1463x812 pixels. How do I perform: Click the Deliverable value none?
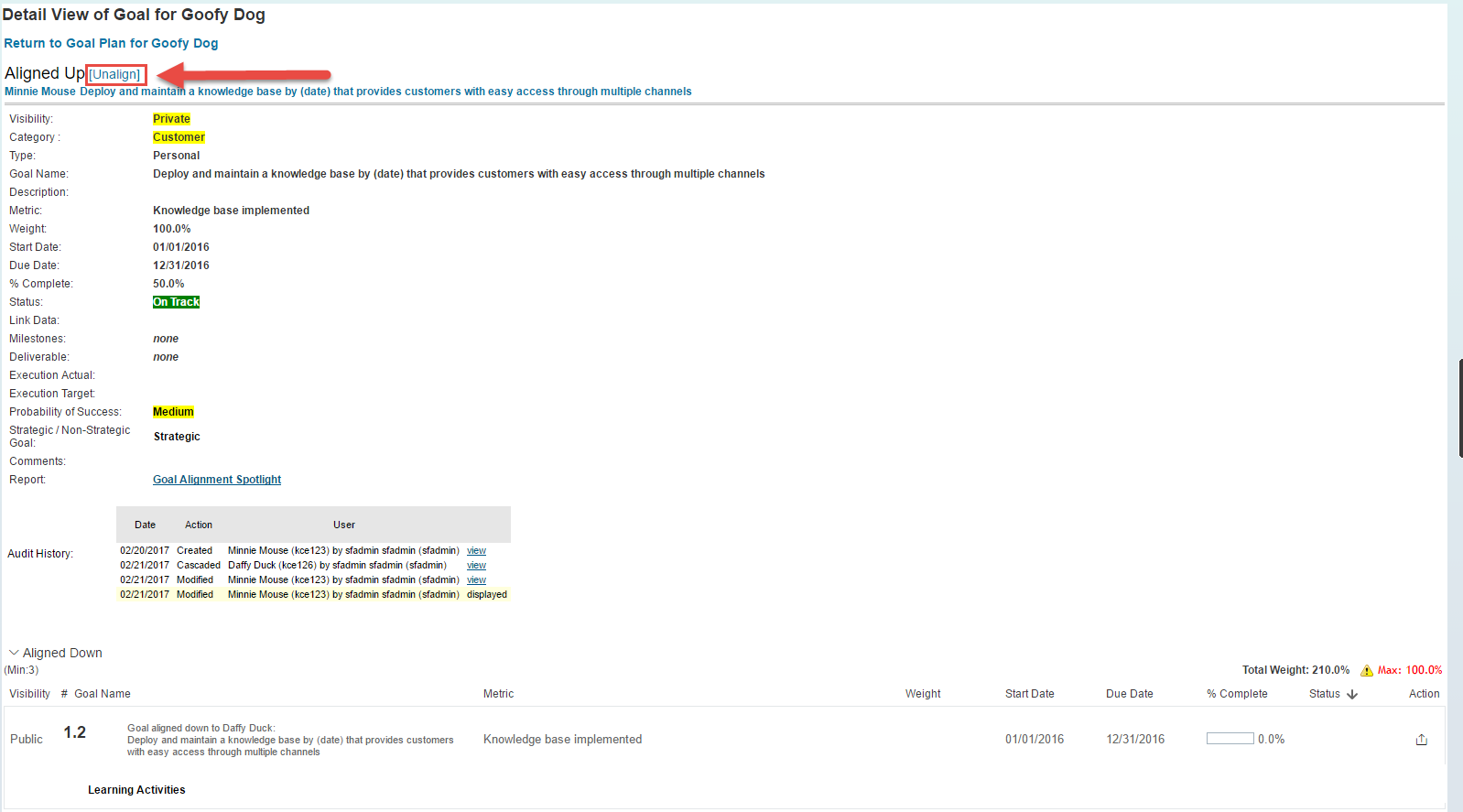coord(166,357)
